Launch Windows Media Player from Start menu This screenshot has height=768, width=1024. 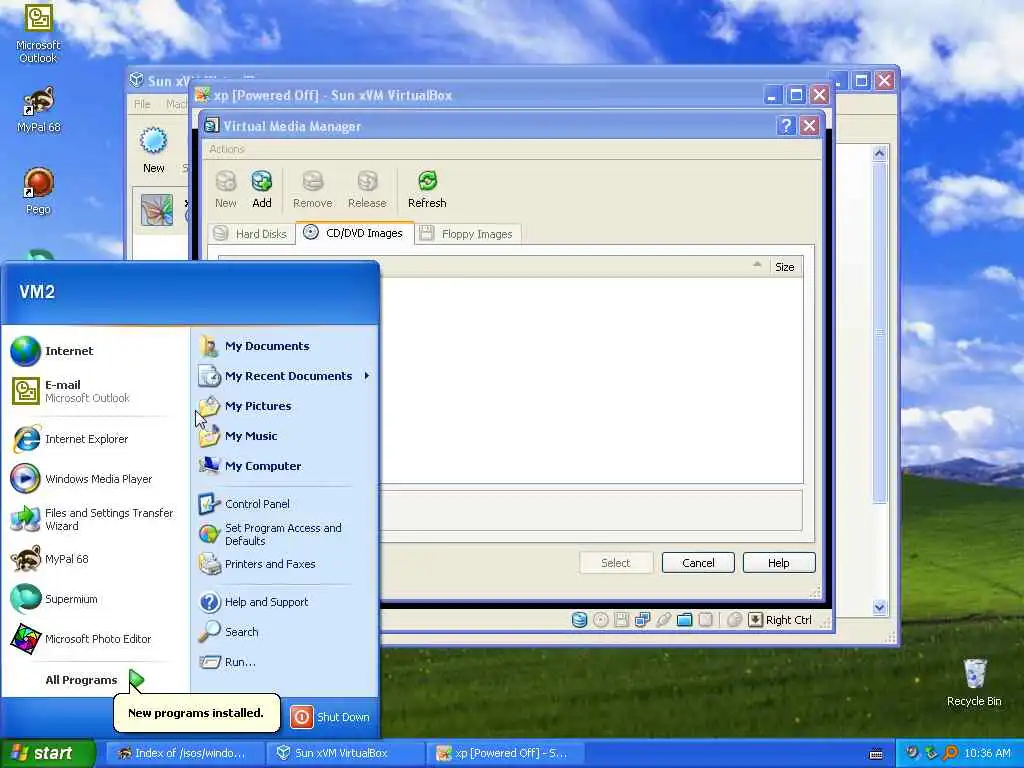95,479
